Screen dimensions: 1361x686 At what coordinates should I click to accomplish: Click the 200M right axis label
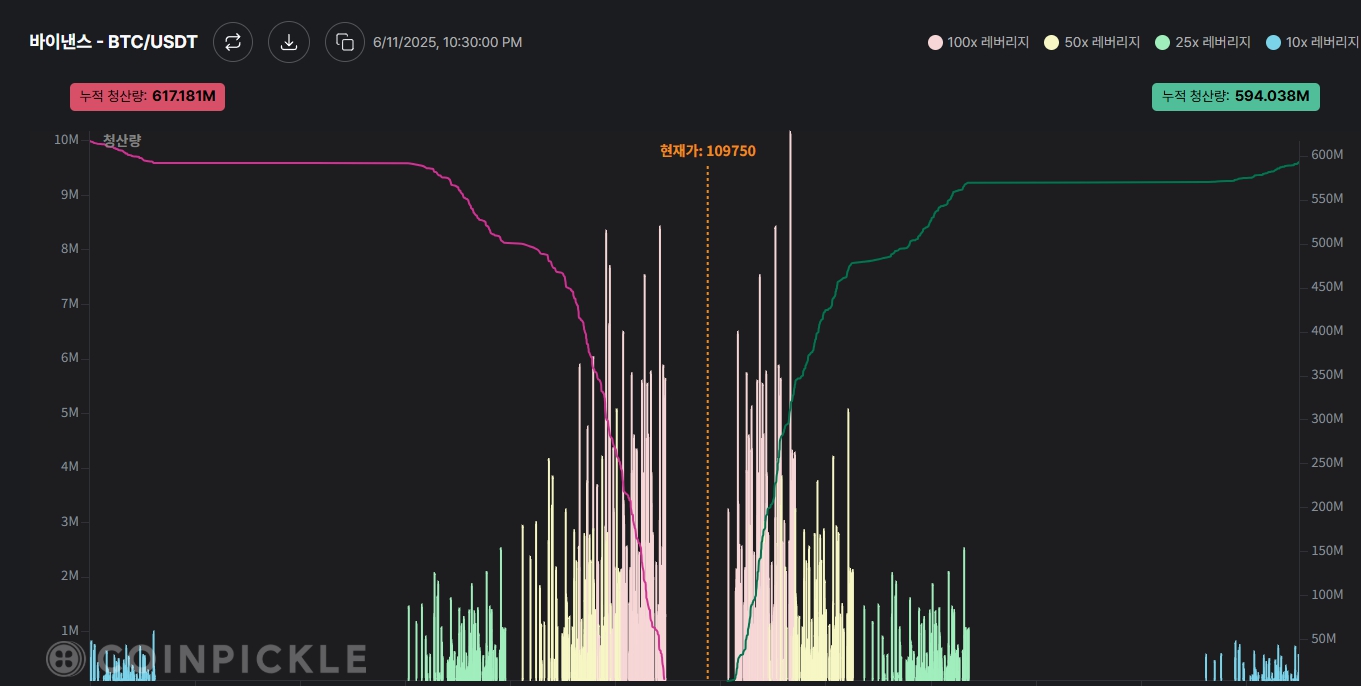(1326, 507)
